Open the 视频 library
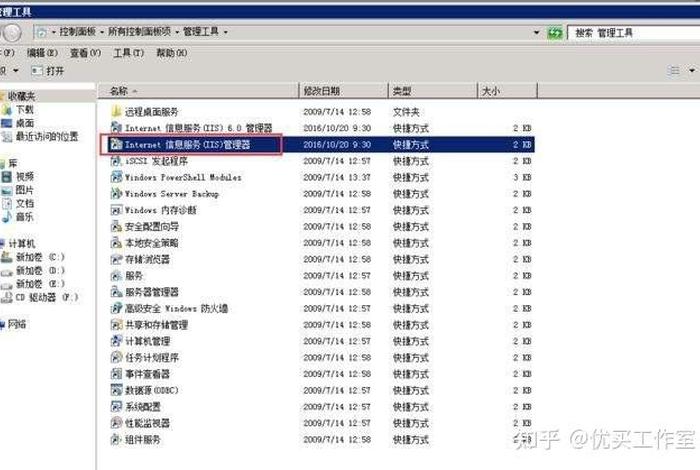Image resolution: width=700 pixels, height=470 pixels. (25, 176)
